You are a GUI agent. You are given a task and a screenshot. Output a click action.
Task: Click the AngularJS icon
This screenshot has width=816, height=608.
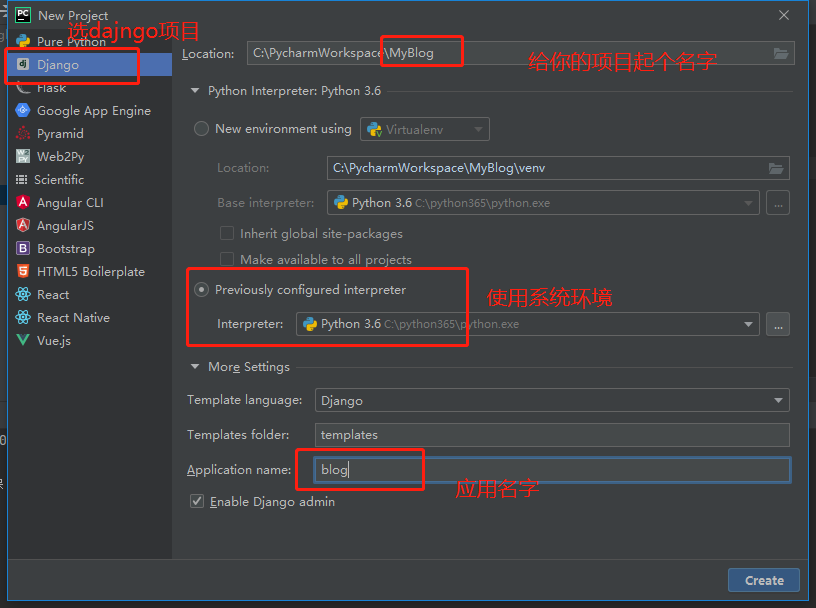pos(23,225)
